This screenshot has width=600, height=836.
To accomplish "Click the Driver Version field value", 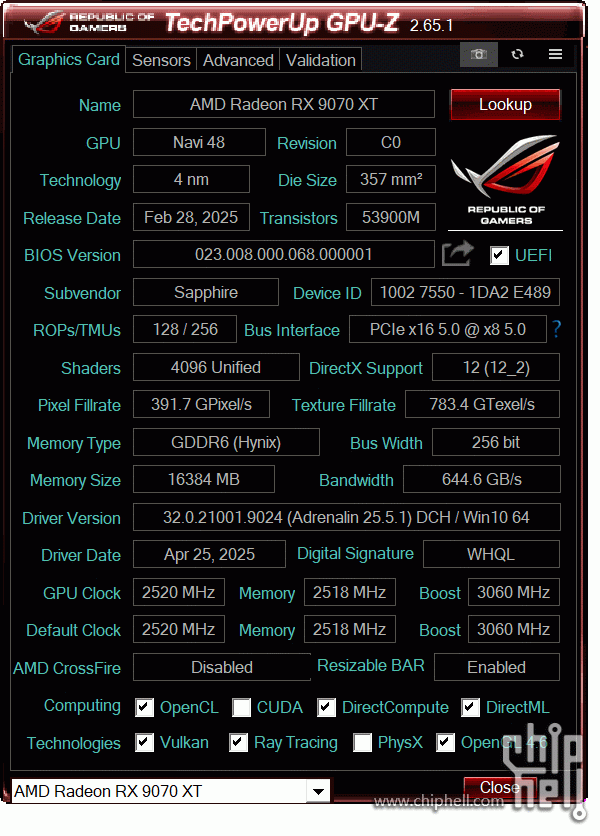I will pyautogui.click(x=347, y=517).
